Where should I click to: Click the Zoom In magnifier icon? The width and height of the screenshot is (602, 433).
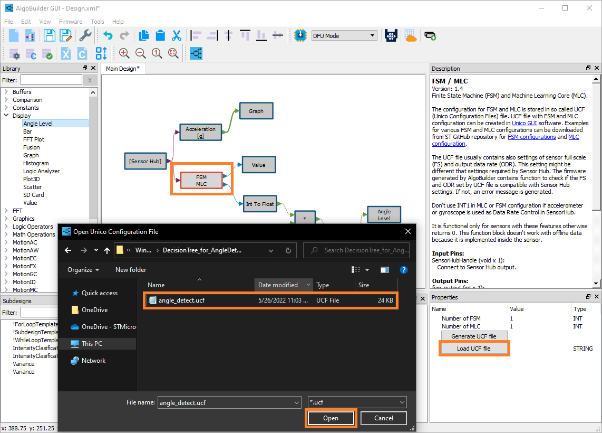tap(124, 53)
